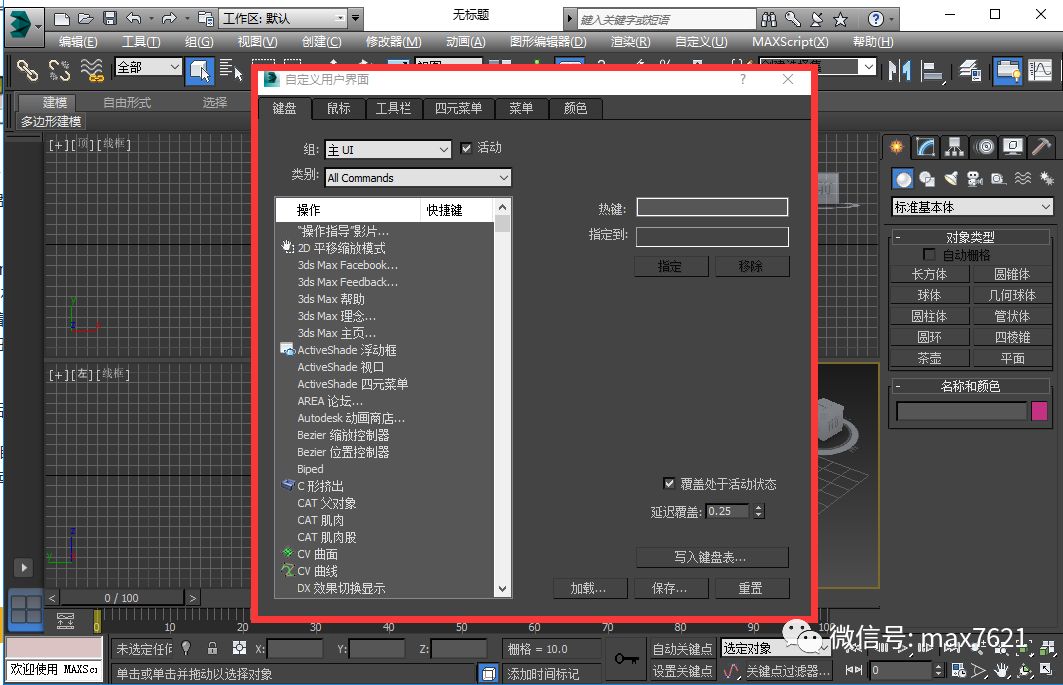1063x685 pixels.
Task: Switch to the 四元菜单 tab
Action: [458, 109]
